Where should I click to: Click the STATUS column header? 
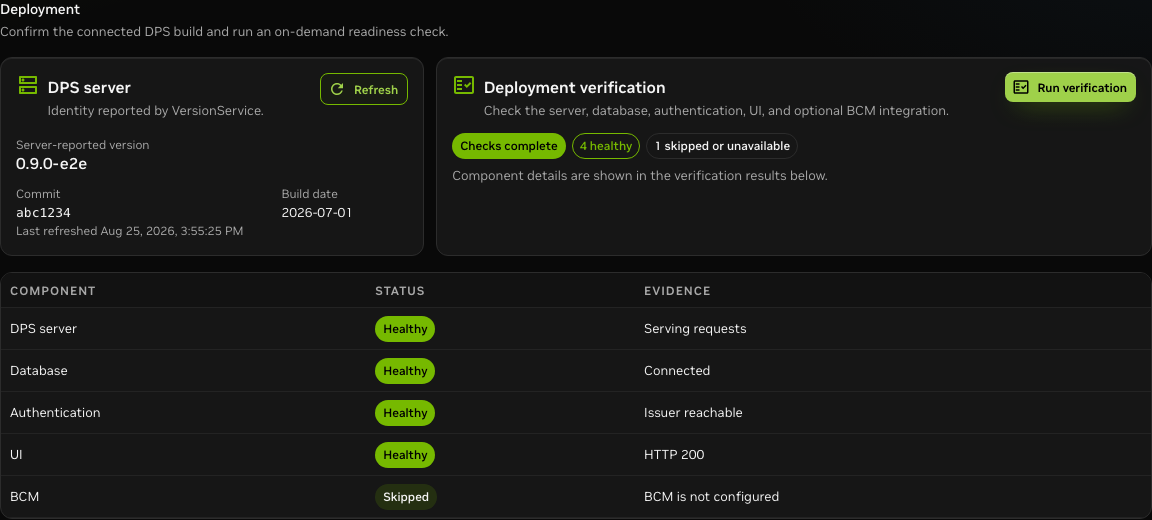point(400,291)
